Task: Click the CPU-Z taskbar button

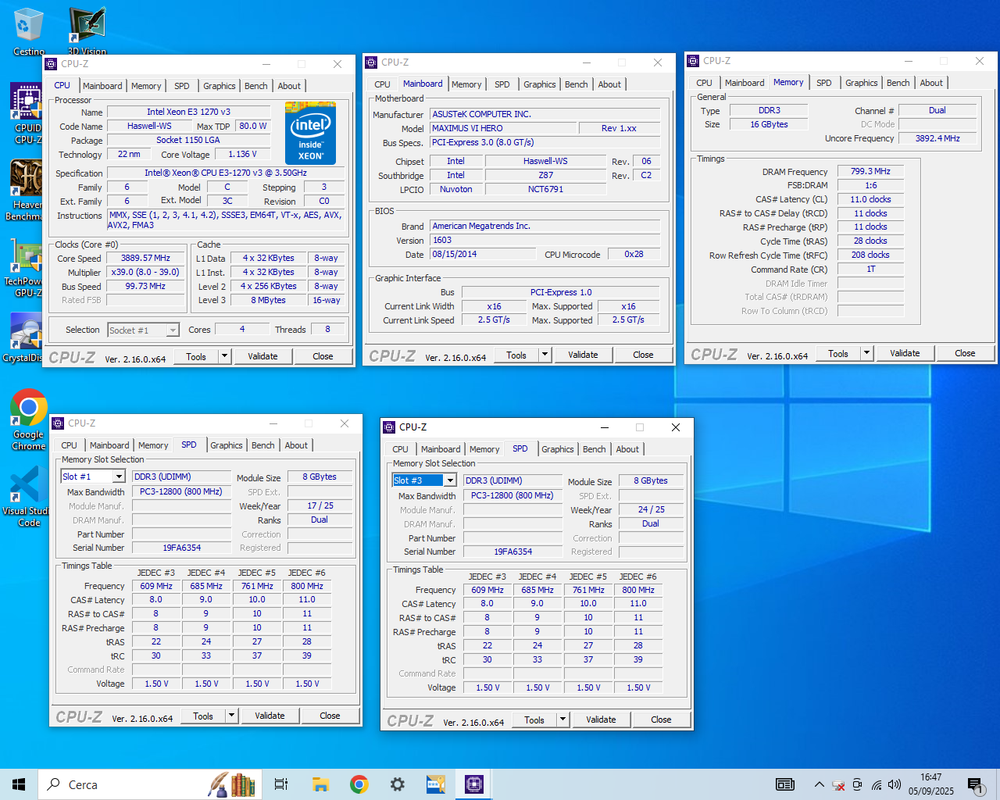Action: pyautogui.click(x=474, y=785)
